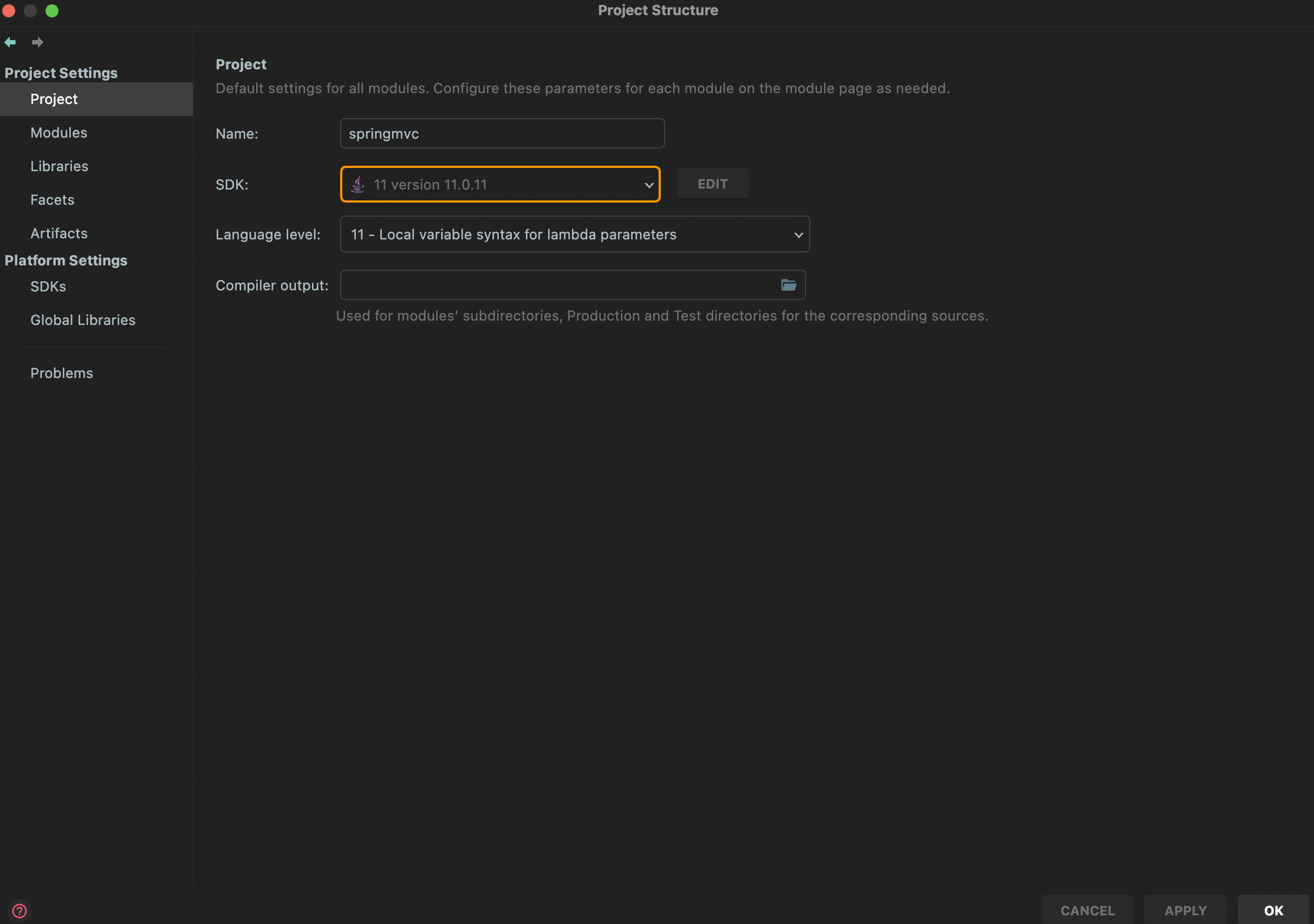The height and width of the screenshot is (924, 1314).
Task: Select Modules in Project Settings
Action: pyautogui.click(x=58, y=133)
